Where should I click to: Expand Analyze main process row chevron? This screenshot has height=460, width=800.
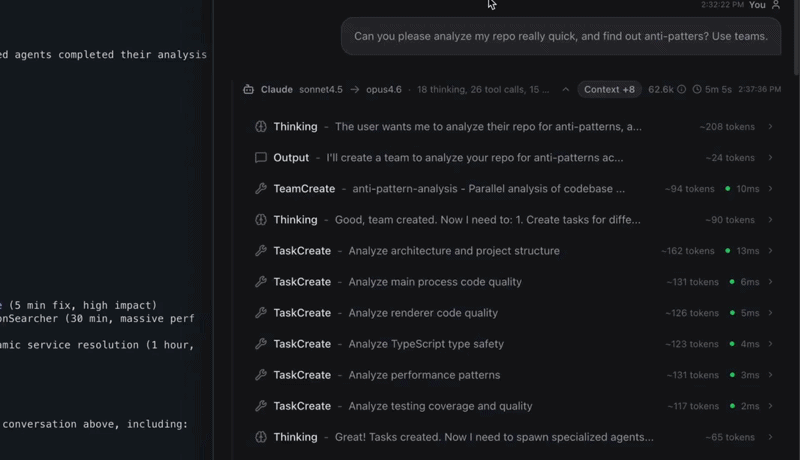[x=770, y=282]
